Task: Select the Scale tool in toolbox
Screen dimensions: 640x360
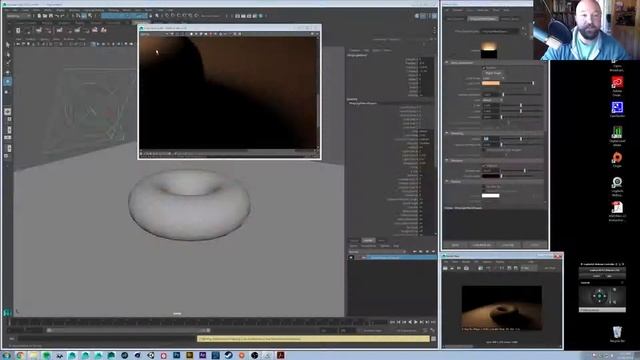Action: [x=7, y=92]
